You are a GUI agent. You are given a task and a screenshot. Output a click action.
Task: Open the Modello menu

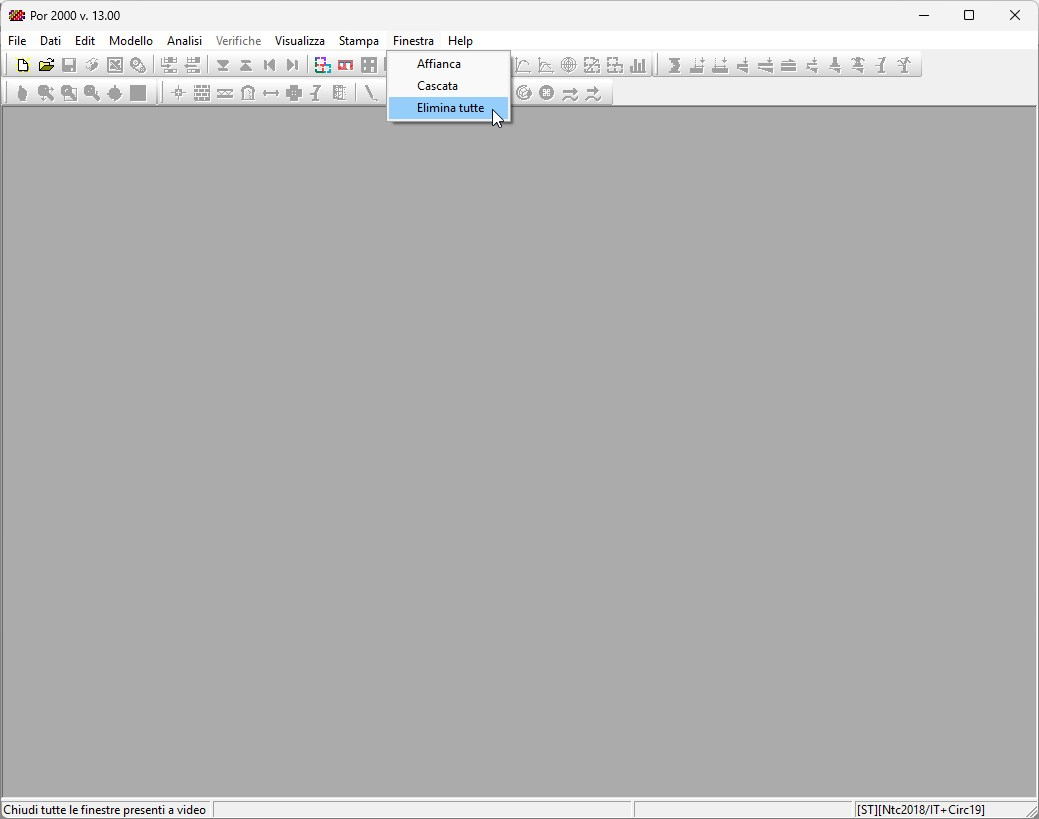coord(131,41)
